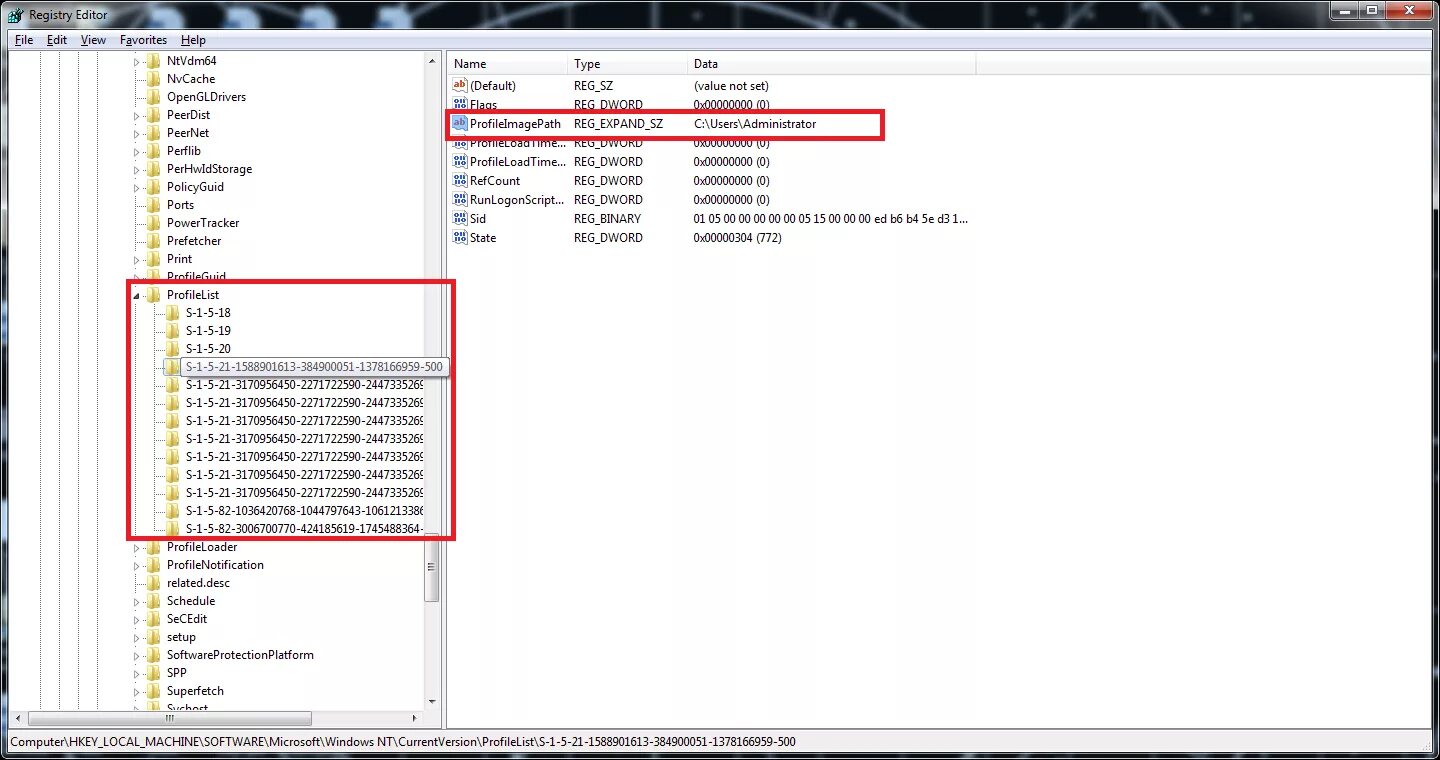Viewport: 1440px width, 760px height.
Task: Click the ProfileImagePath value icon
Action: pyautogui.click(x=460, y=124)
